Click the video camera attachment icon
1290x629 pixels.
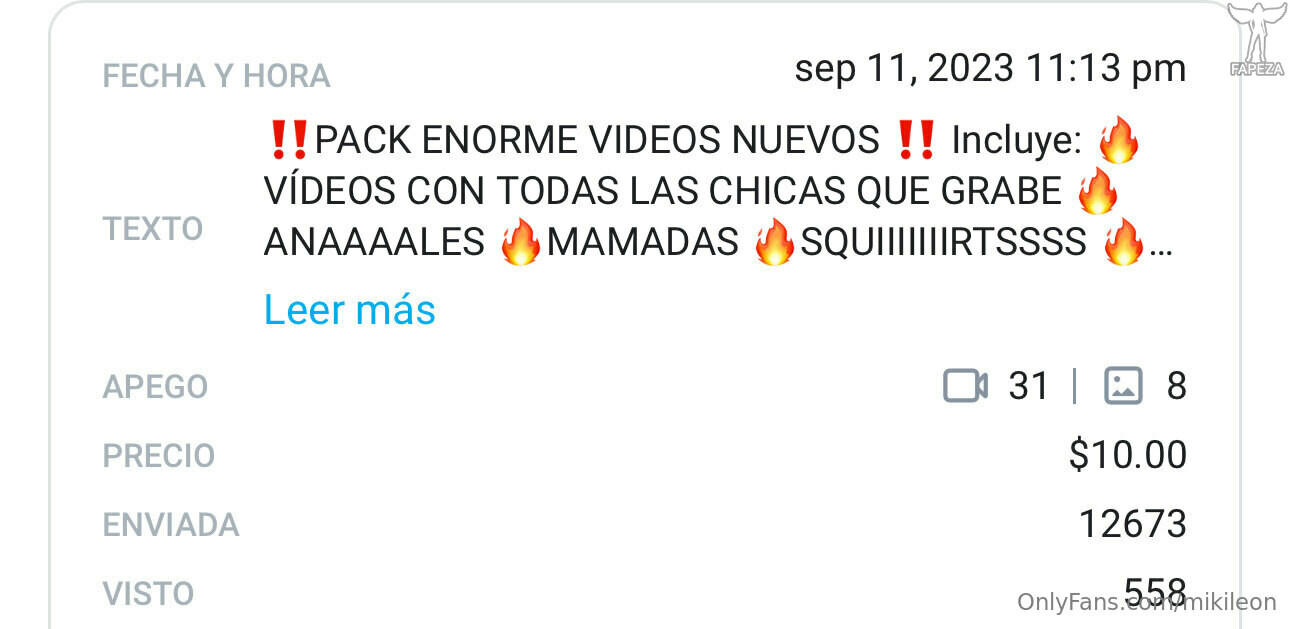965,385
